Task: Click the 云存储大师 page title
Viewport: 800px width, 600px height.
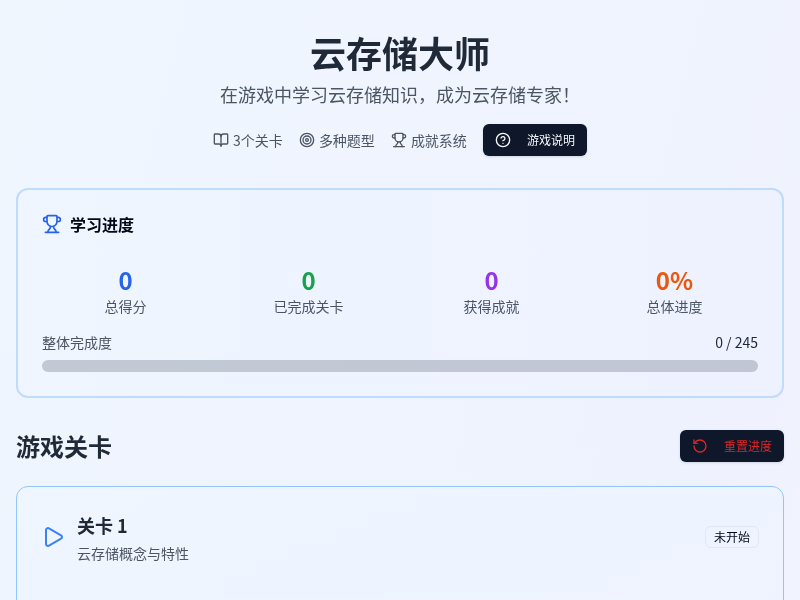Action: 400,55
